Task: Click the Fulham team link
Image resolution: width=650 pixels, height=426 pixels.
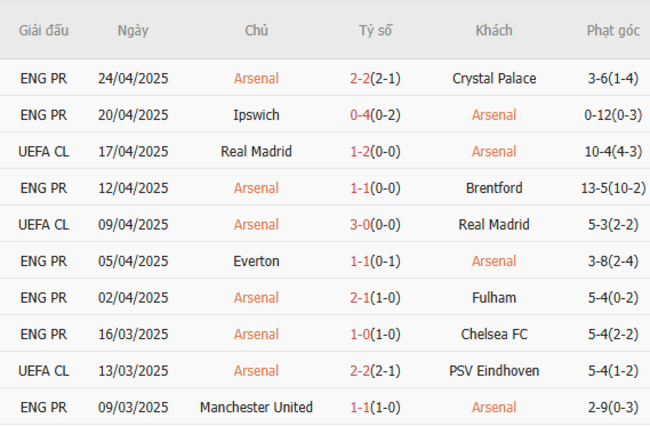Action: (x=494, y=298)
